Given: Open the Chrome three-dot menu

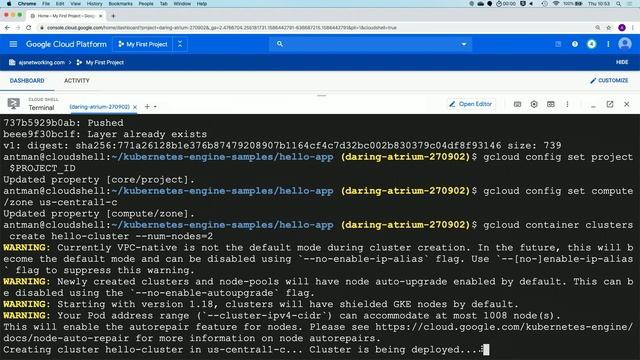Looking at the screenshot, I should (633, 27).
